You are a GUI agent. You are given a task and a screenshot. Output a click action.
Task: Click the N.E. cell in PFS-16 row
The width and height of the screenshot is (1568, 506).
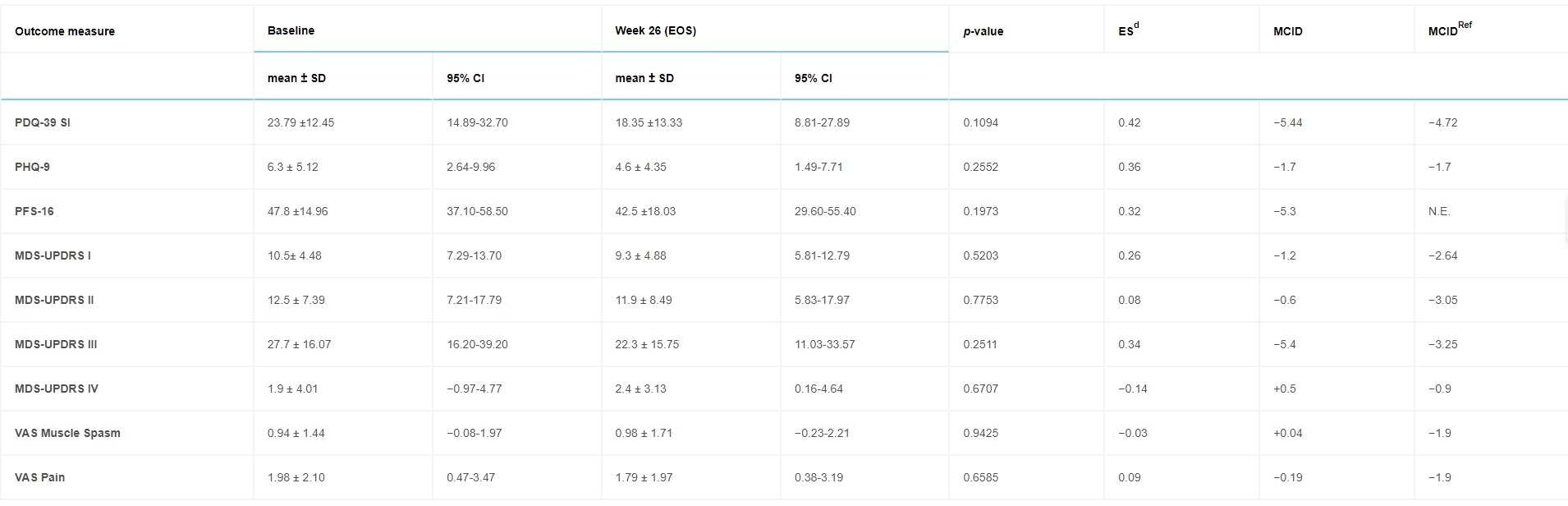1439,211
